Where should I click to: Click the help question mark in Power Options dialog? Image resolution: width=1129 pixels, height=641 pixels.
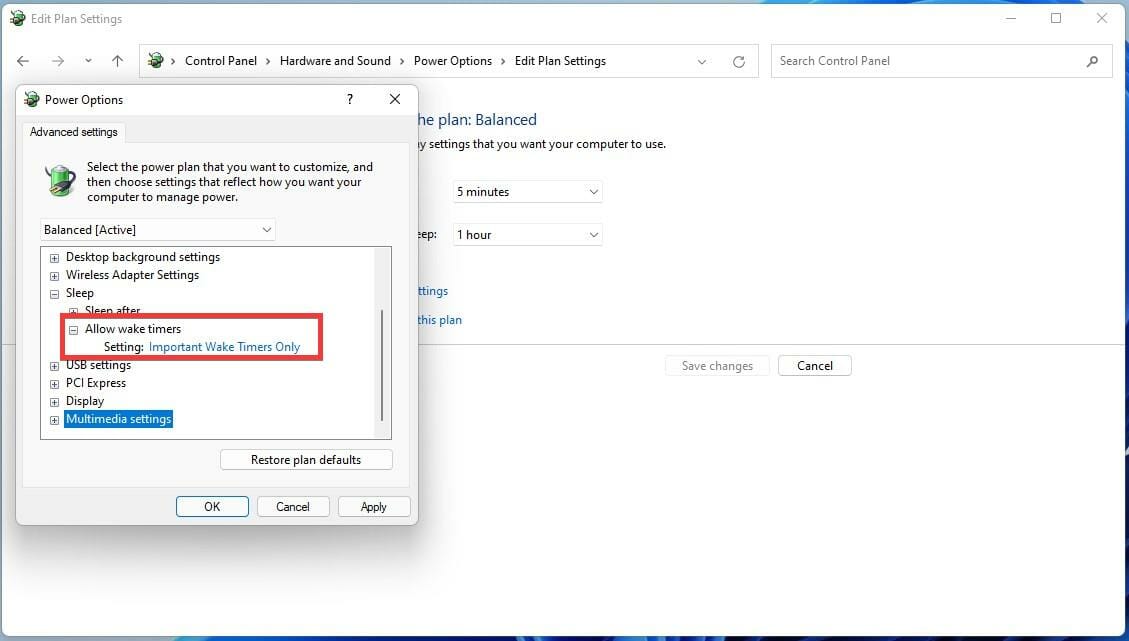click(349, 99)
